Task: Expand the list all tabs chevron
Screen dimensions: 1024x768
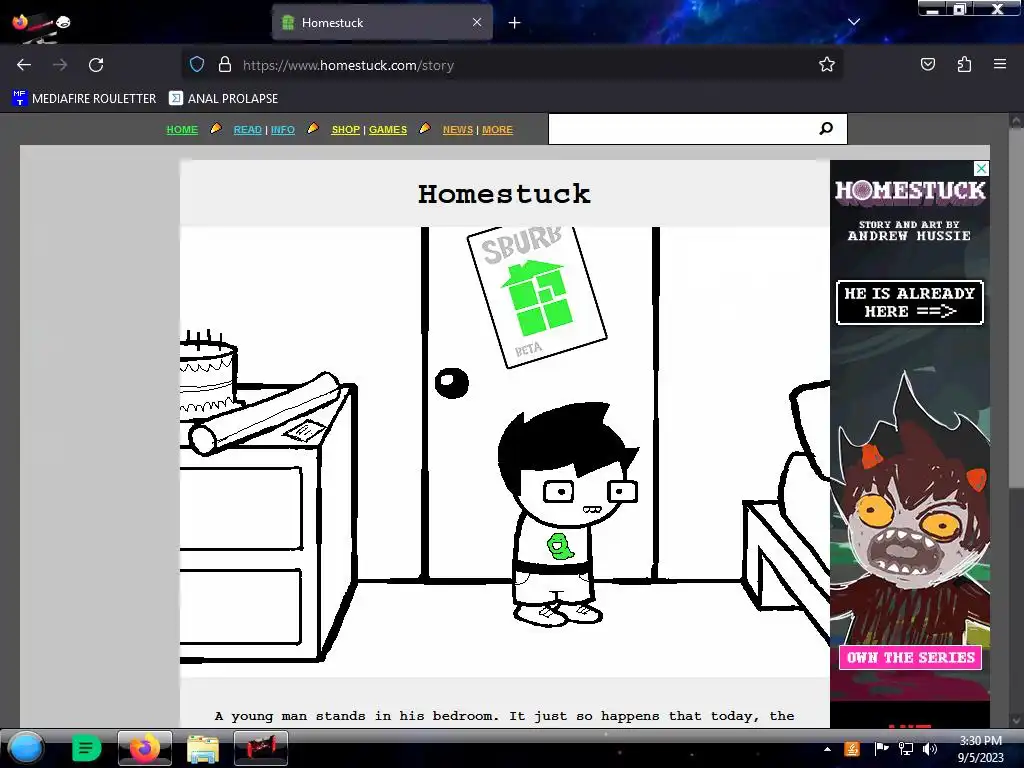Action: 854,22
